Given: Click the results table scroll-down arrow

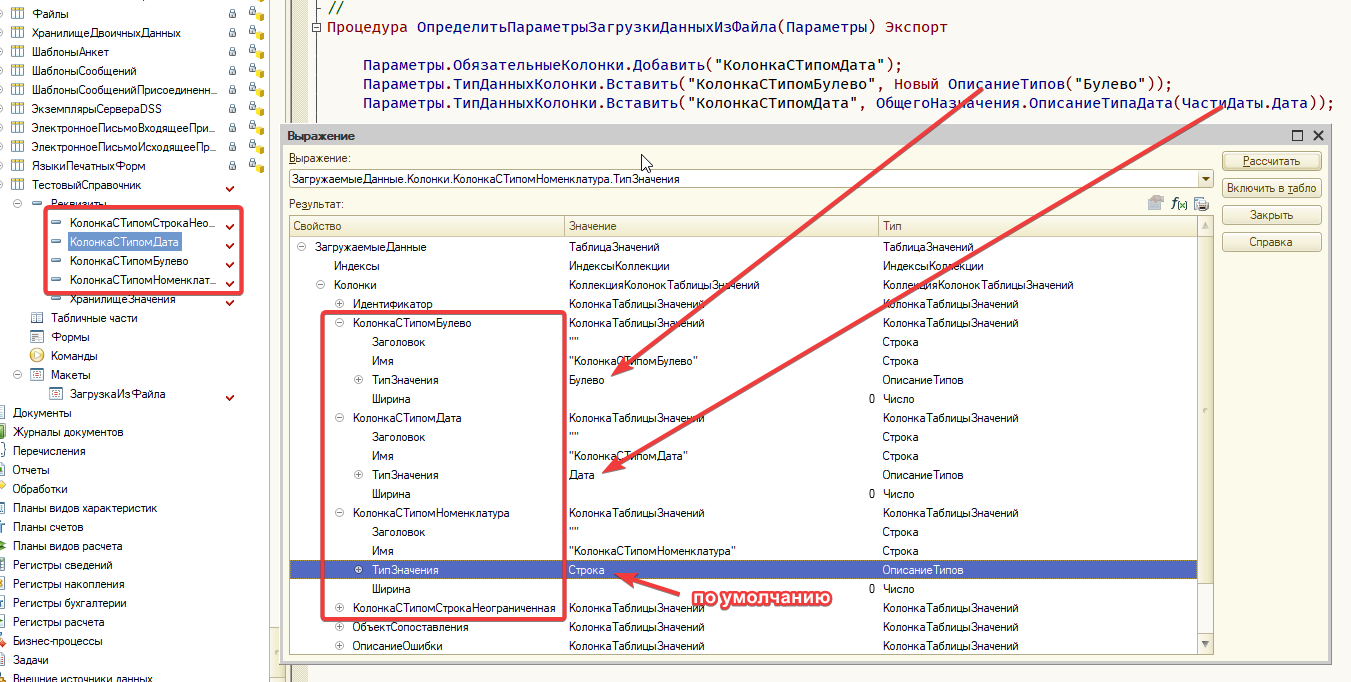Looking at the screenshot, I should click(x=1204, y=646).
